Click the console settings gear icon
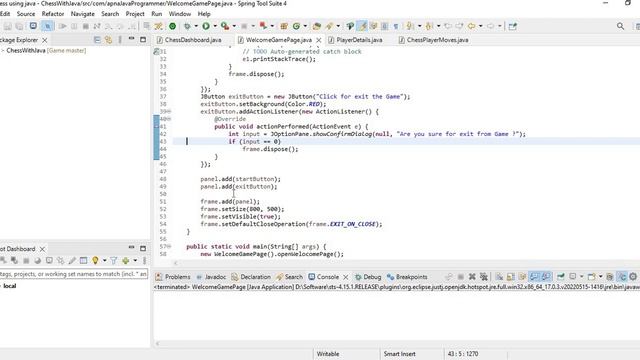640x360 pixels. pyautogui.click(x=633, y=277)
